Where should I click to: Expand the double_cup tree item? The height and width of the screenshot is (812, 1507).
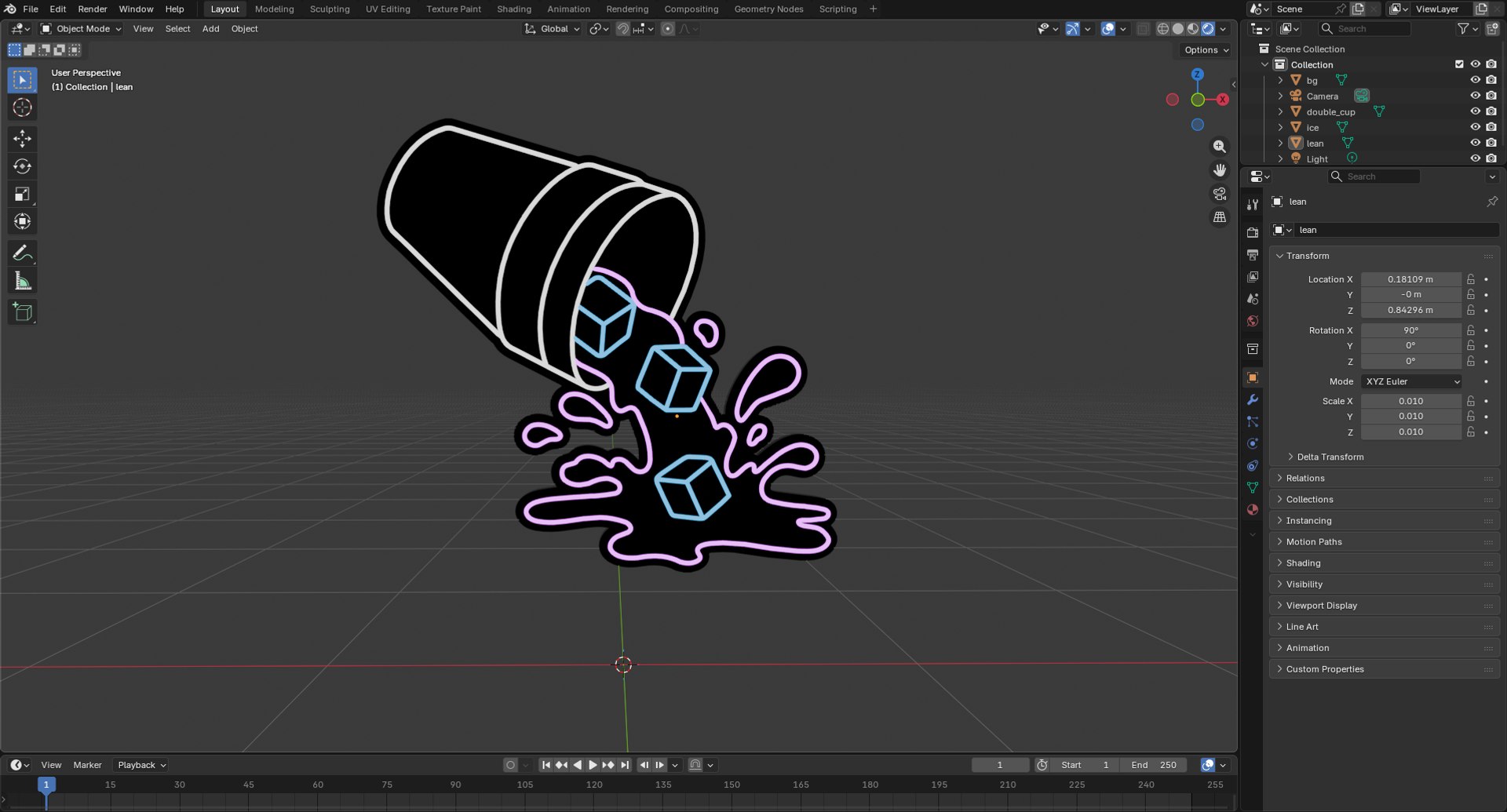1280,111
